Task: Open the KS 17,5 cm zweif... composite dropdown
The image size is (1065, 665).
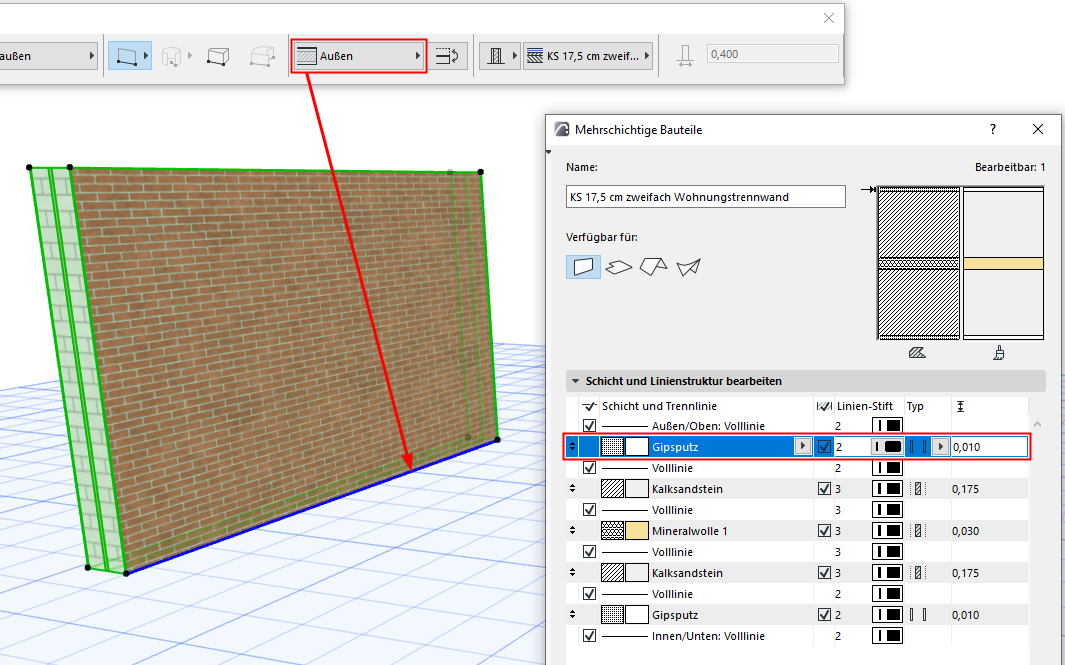Action: point(588,56)
